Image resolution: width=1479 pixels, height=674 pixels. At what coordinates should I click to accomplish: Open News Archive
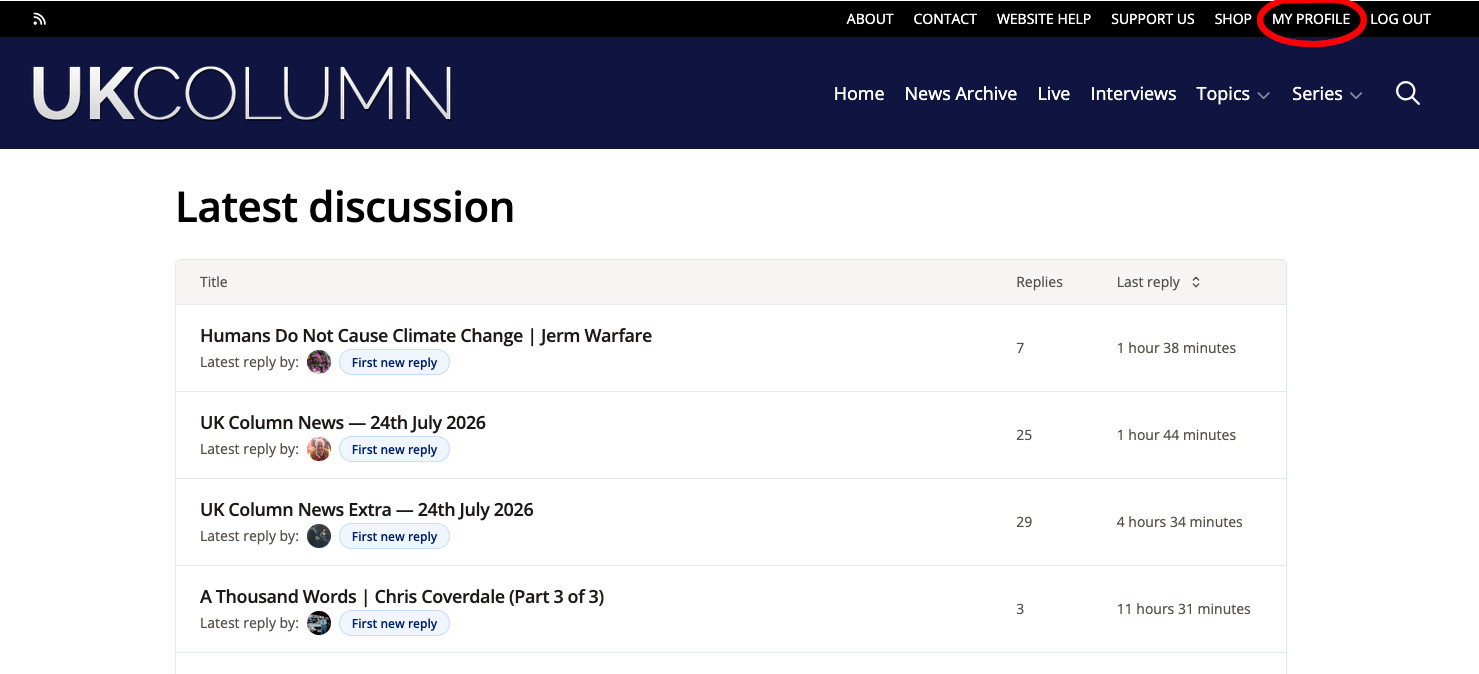pyautogui.click(x=961, y=94)
